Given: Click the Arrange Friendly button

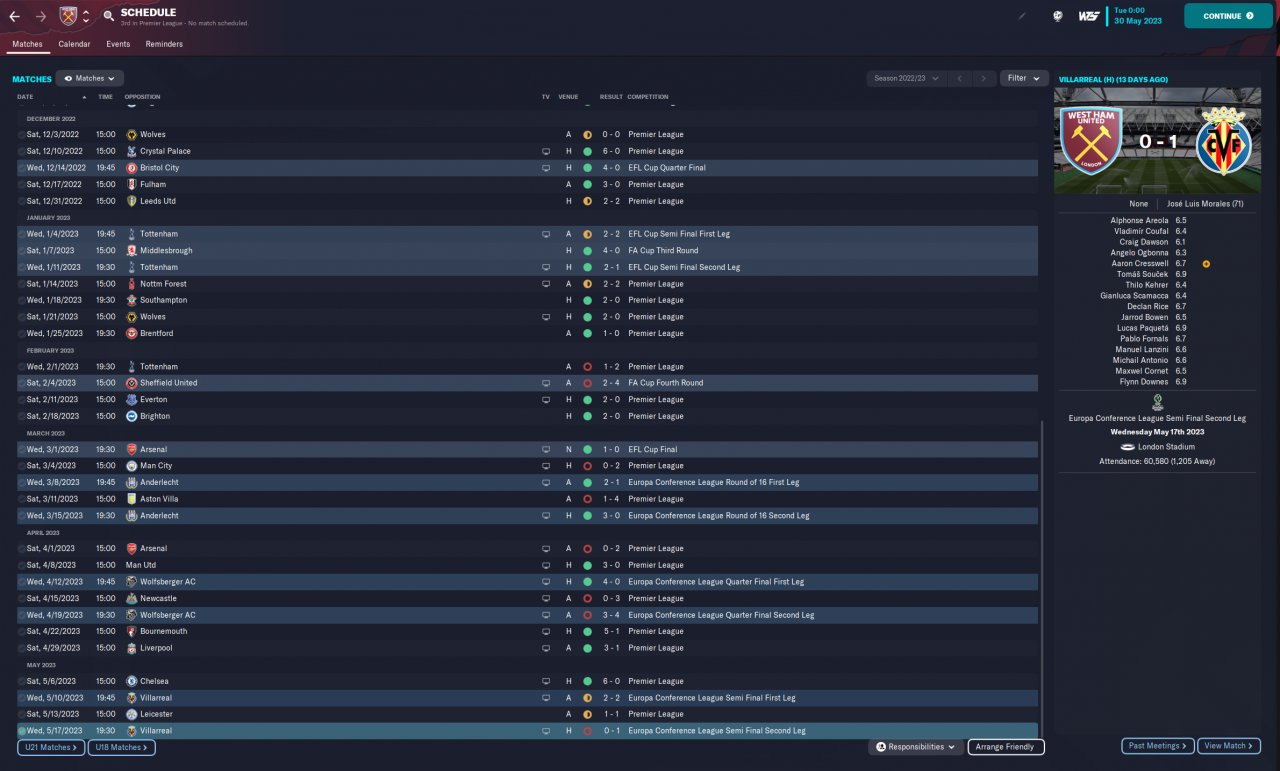Looking at the screenshot, I should point(1006,747).
